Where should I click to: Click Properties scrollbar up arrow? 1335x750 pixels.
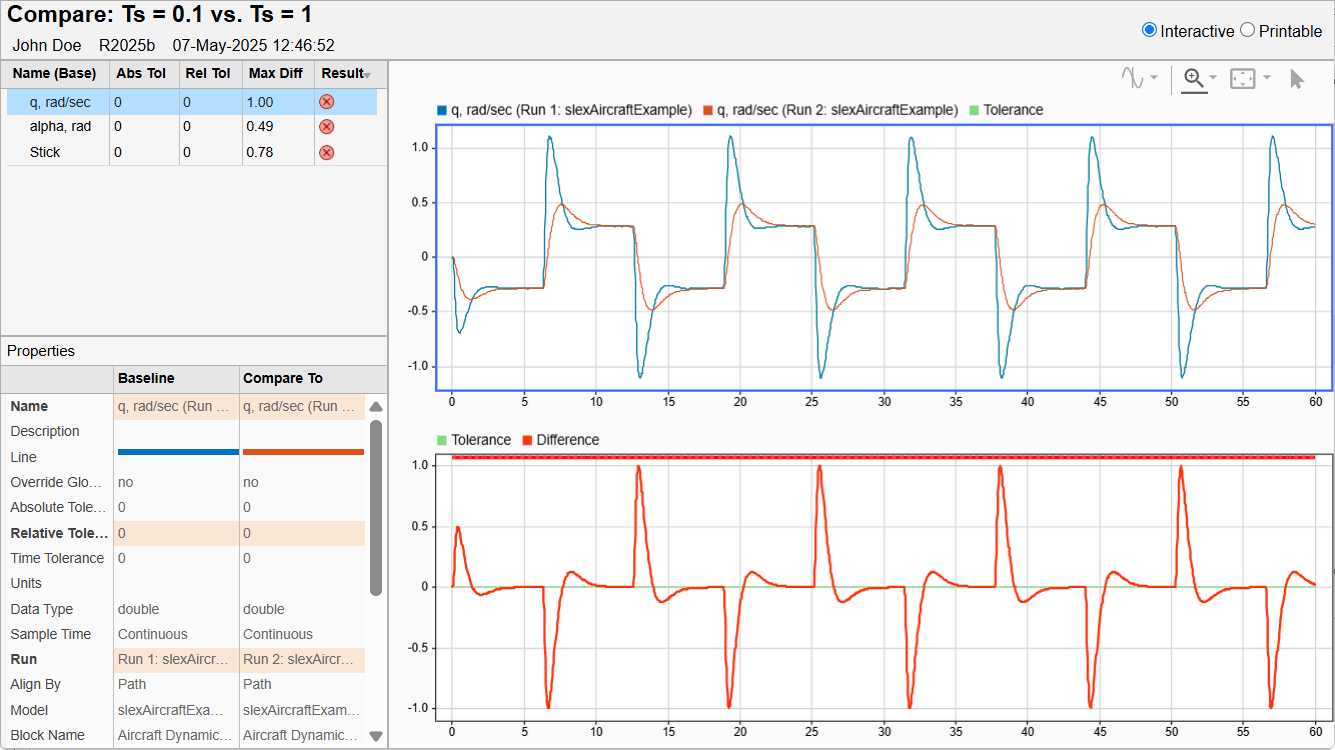[376, 407]
